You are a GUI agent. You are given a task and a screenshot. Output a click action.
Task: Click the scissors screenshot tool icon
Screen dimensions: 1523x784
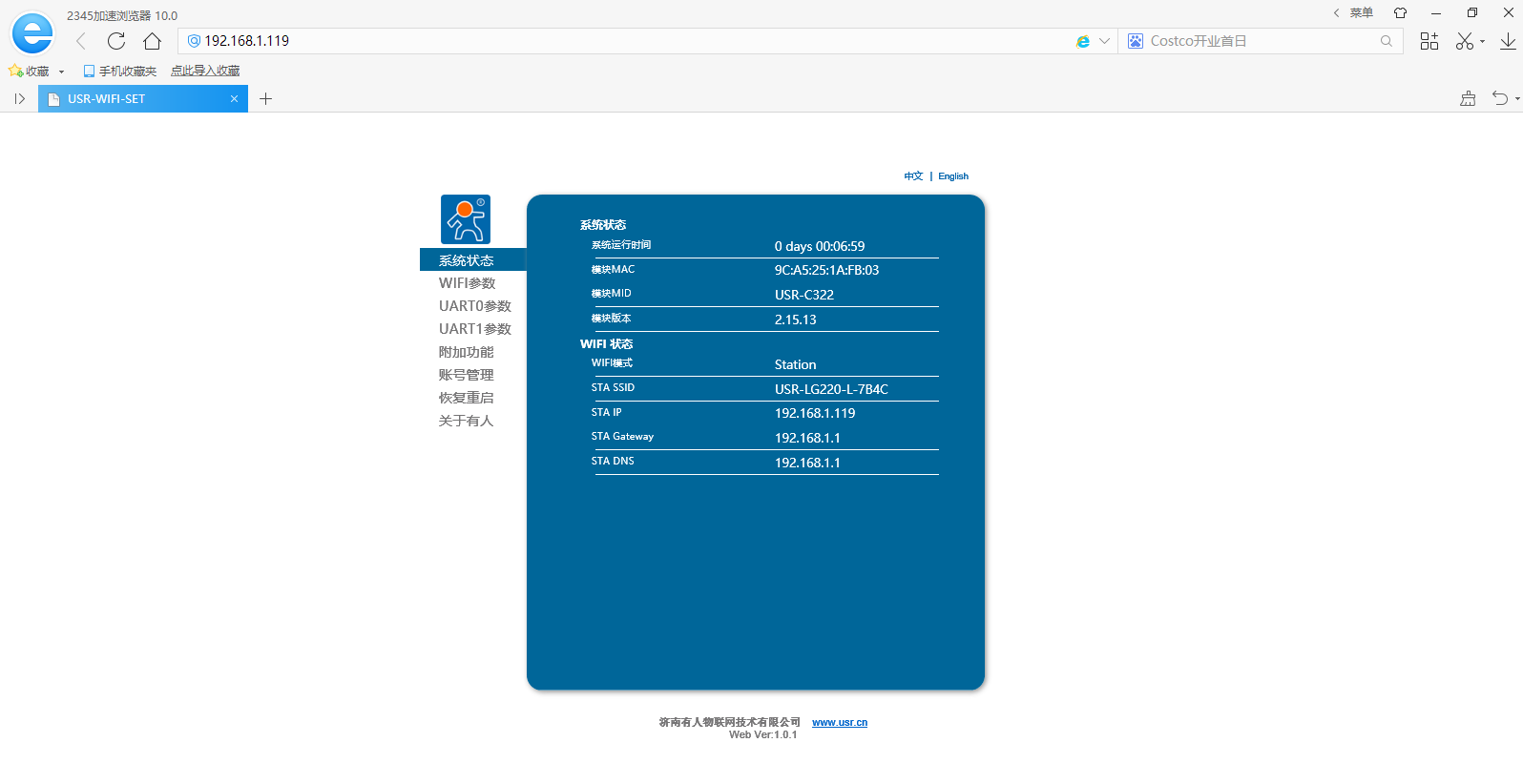point(1465,41)
